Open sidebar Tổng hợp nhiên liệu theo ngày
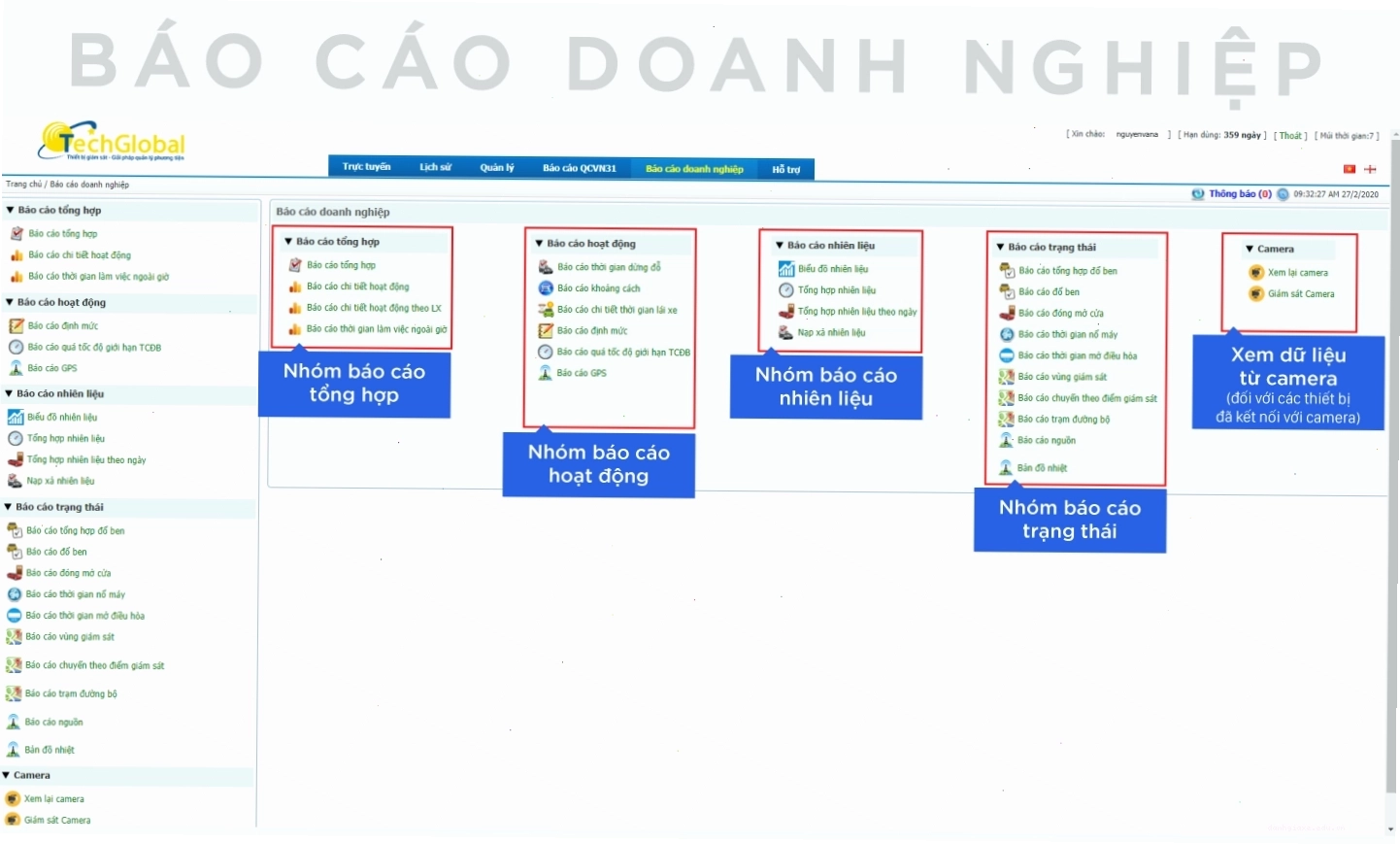Image resolution: width=1400 pixels, height=844 pixels. click(x=86, y=460)
